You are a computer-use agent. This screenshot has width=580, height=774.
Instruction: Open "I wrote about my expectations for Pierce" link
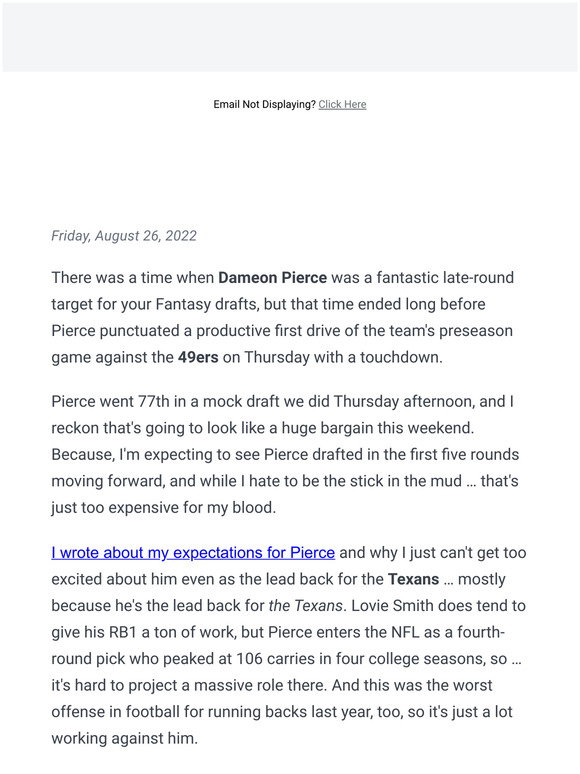[x=193, y=552]
